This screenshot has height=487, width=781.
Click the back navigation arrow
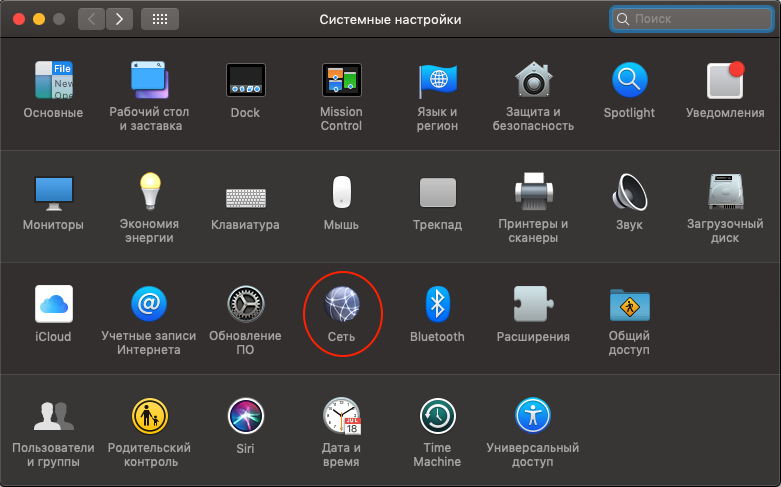92,19
